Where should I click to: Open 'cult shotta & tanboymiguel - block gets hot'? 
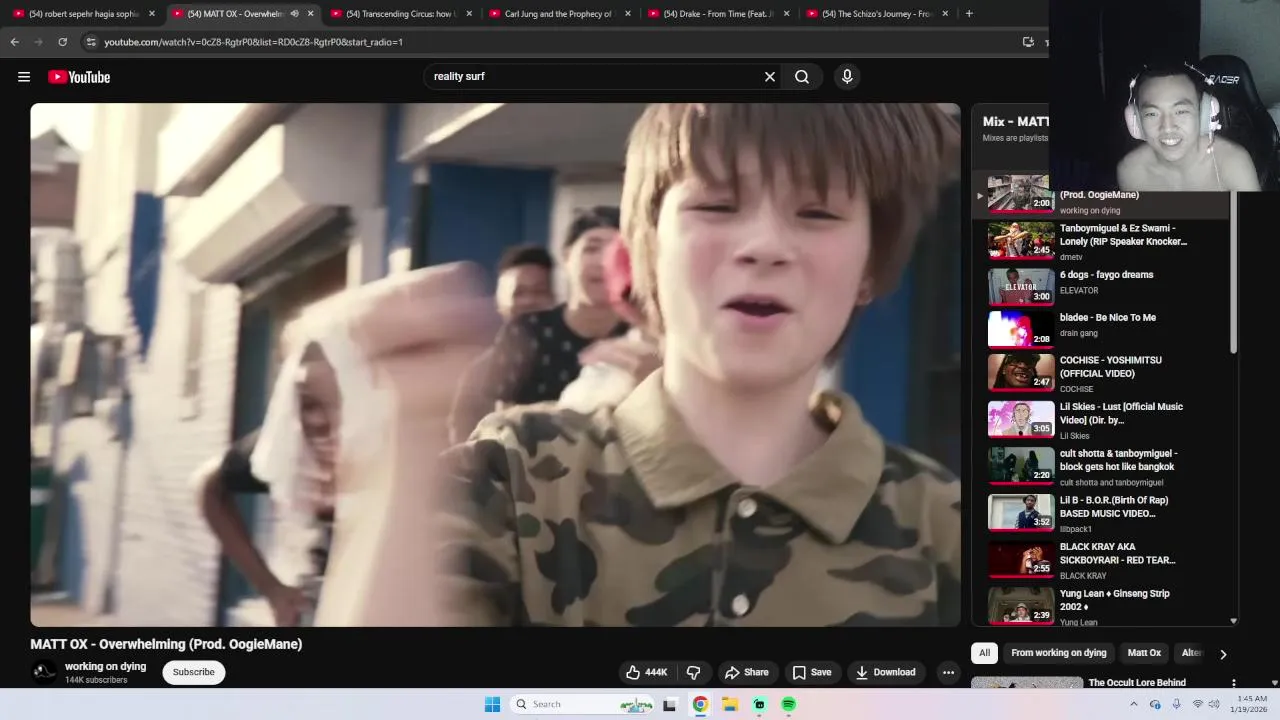coord(1119,460)
